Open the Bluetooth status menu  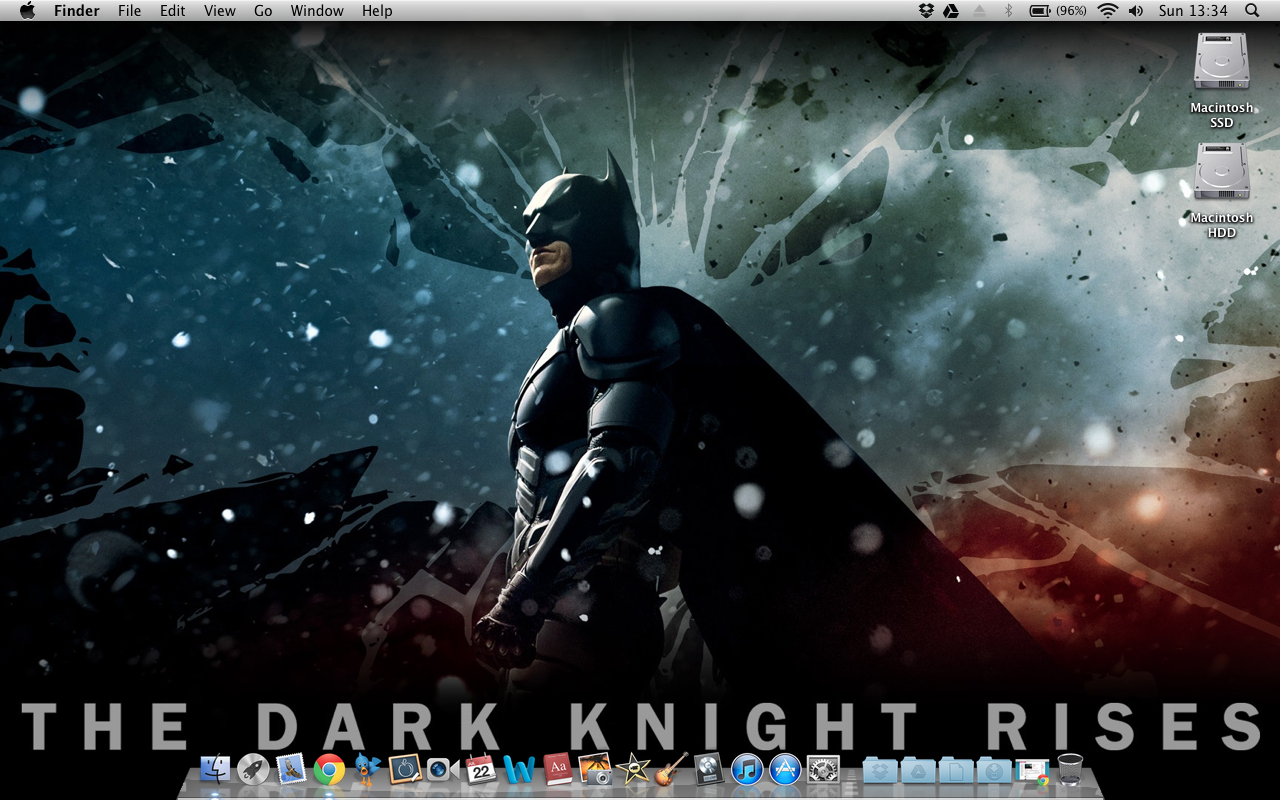(1008, 10)
